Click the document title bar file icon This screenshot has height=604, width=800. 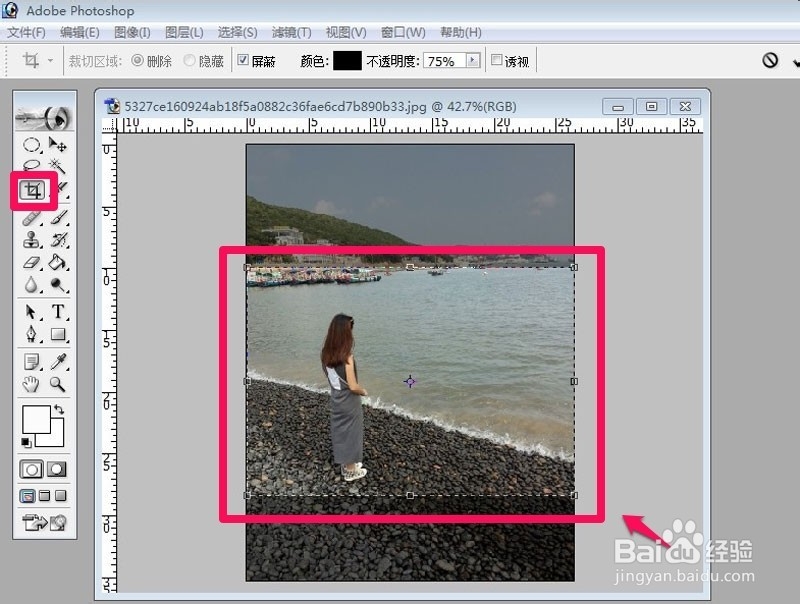(112, 106)
